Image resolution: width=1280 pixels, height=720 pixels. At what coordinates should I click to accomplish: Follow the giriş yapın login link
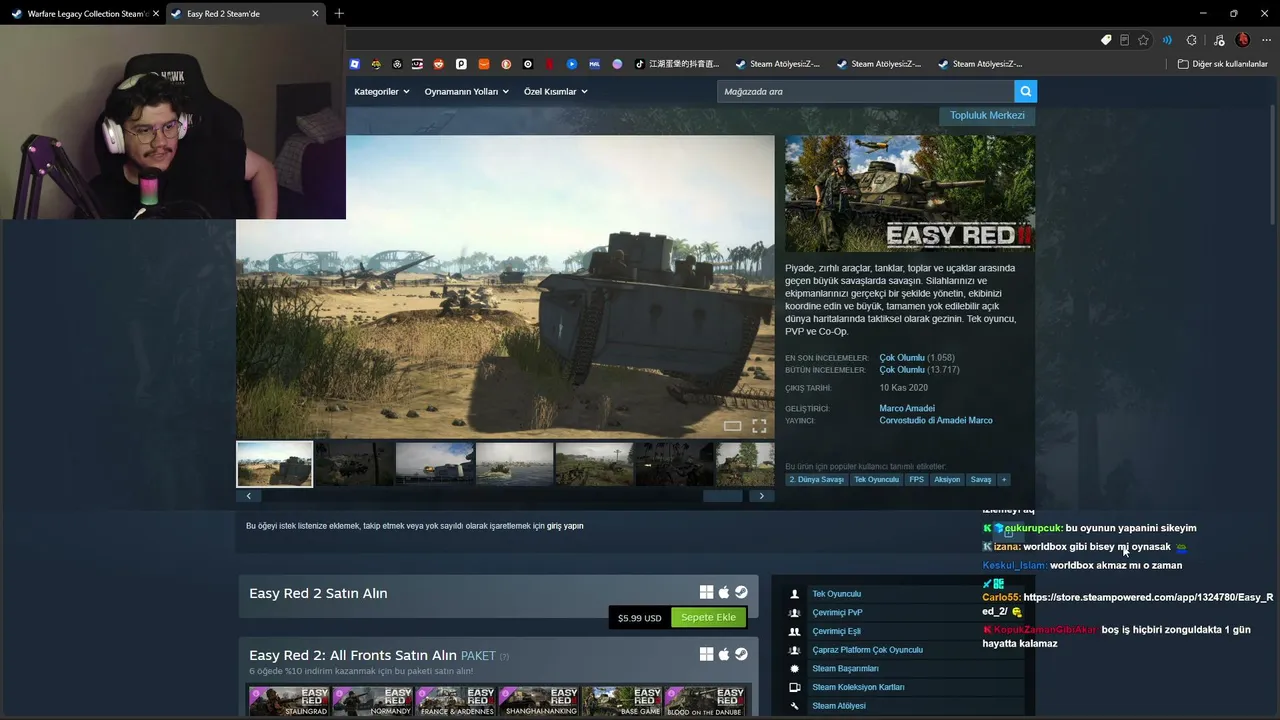pos(565,526)
